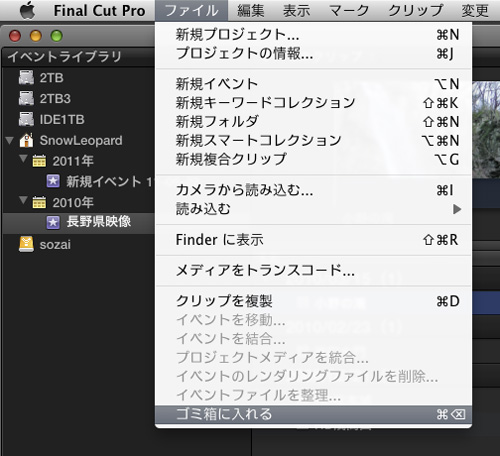
Task: Collapse the 2011年 folder triangle
Action: [x=23, y=159]
